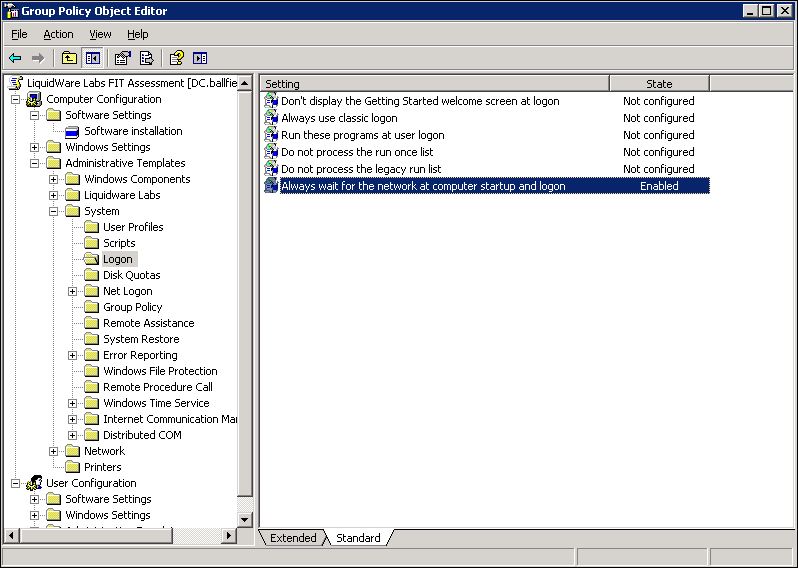Toggle the Show/Hide Console Tree icon
Screen dimensions: 798x568
93,58
